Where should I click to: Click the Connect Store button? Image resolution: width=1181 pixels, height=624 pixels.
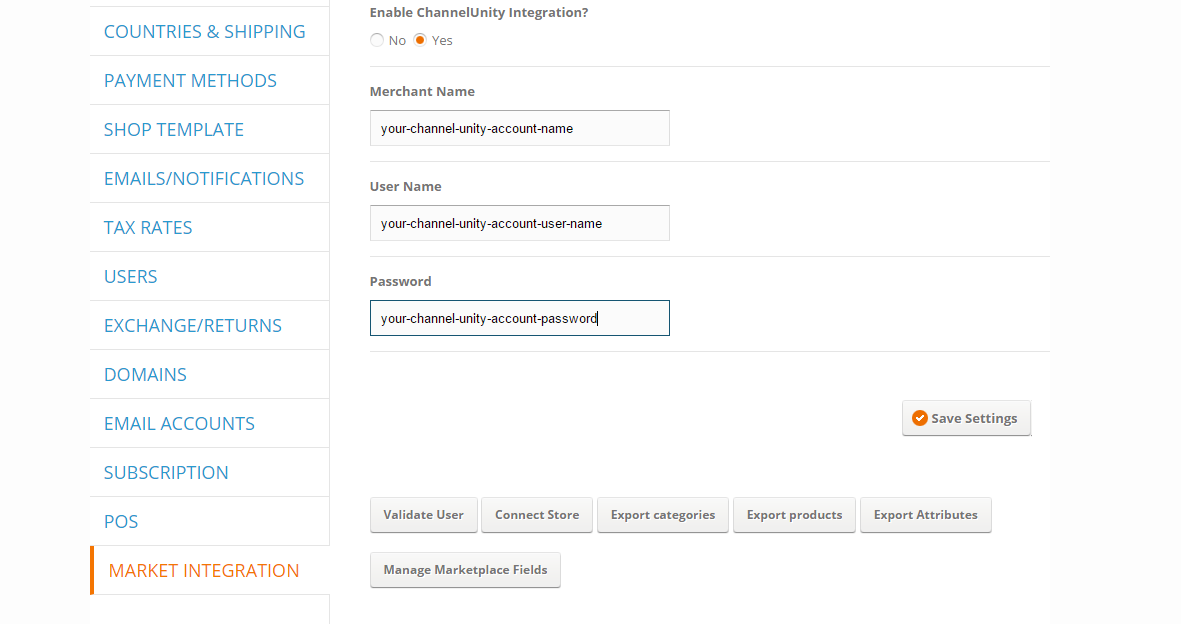click(x=537, y=515)
